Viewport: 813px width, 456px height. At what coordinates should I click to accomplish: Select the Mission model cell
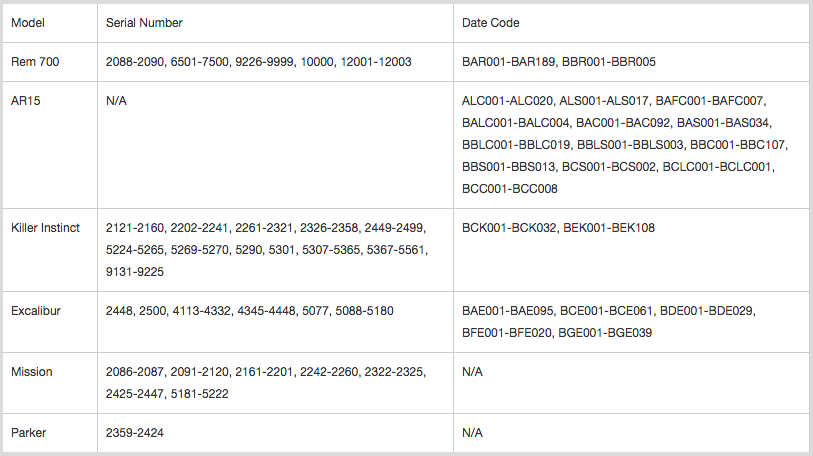[x=50, y=383]
